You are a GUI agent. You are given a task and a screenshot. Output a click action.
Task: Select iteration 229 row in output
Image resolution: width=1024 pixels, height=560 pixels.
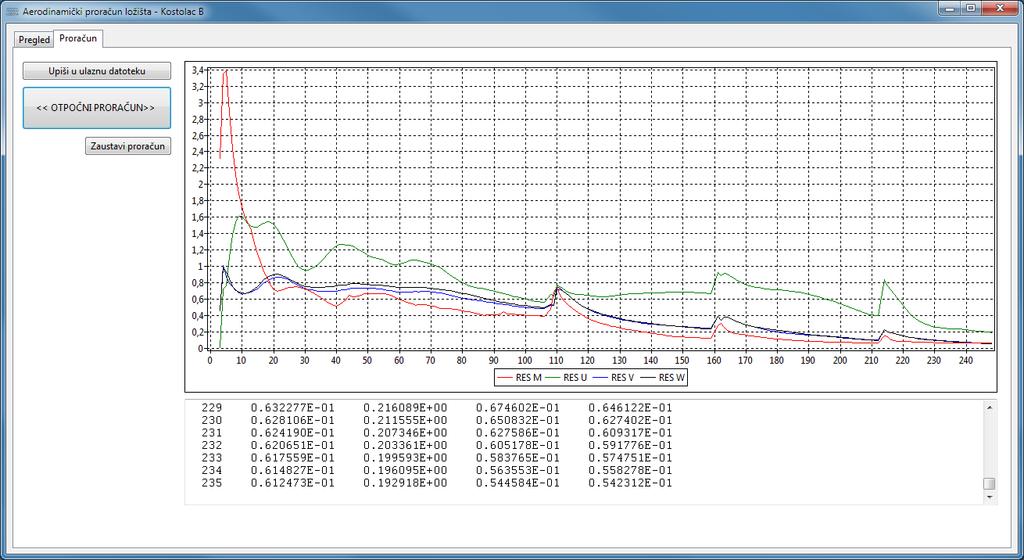(437, 408)
